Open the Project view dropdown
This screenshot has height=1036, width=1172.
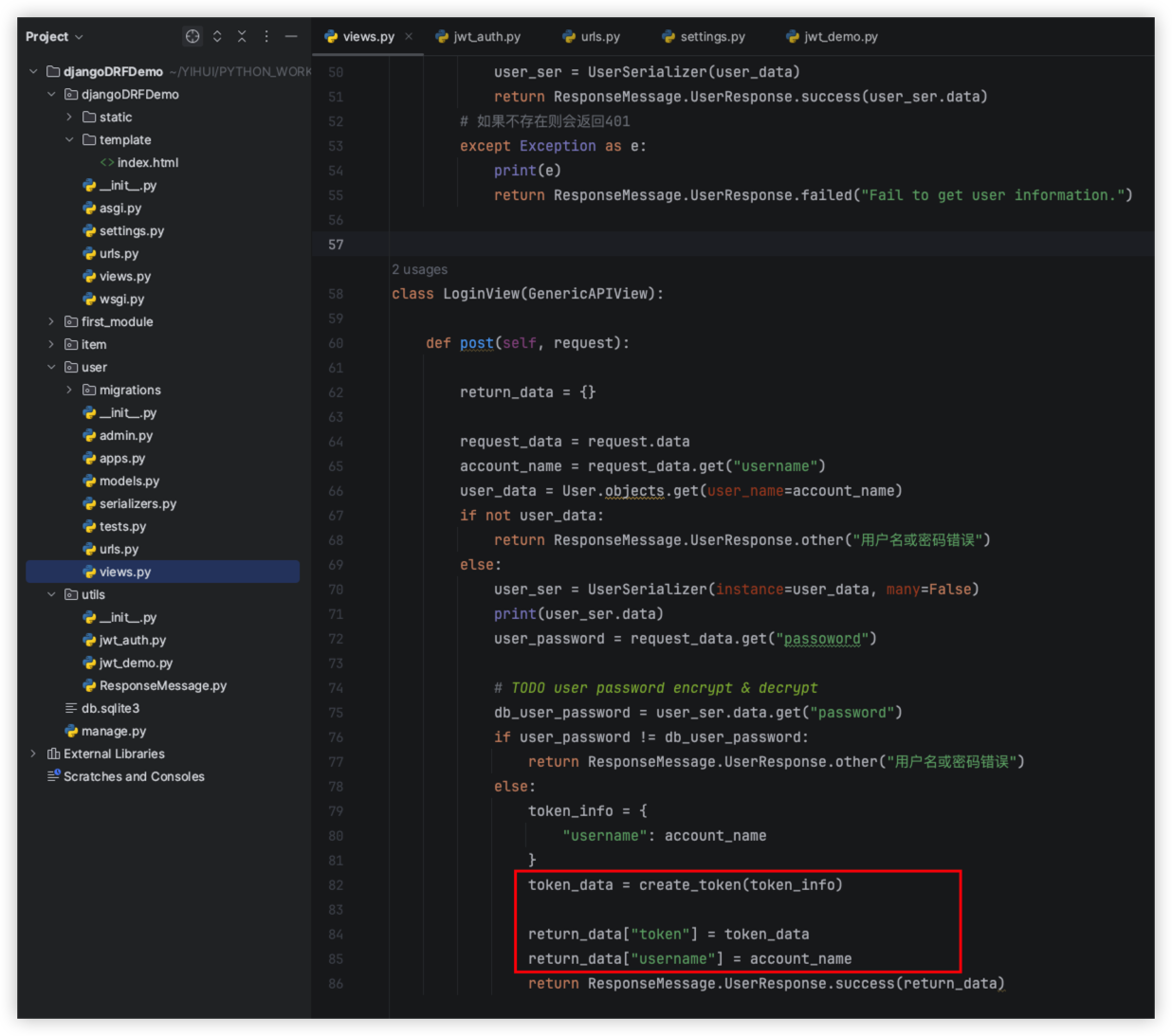(54, 37)
